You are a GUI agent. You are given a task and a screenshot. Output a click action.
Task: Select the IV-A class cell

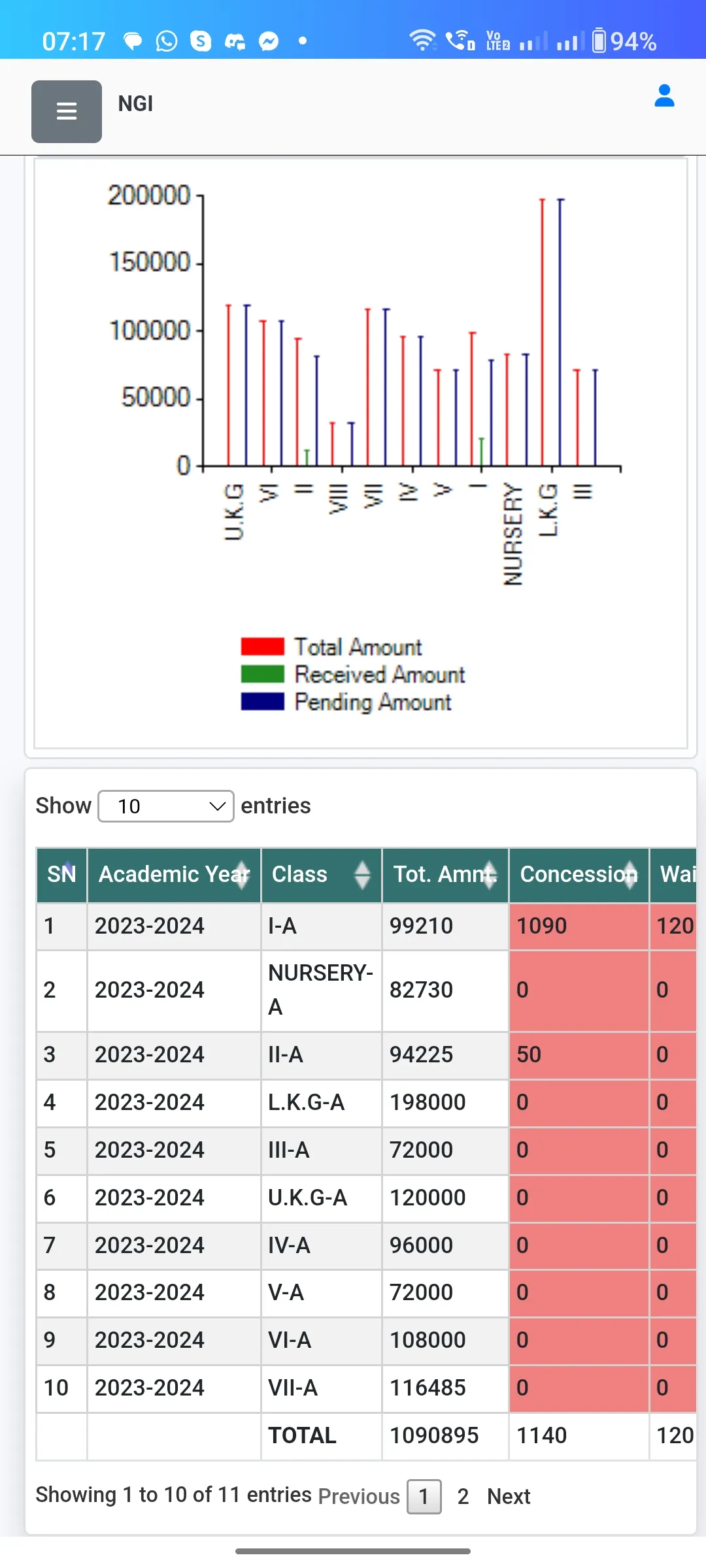(322, 1245)
